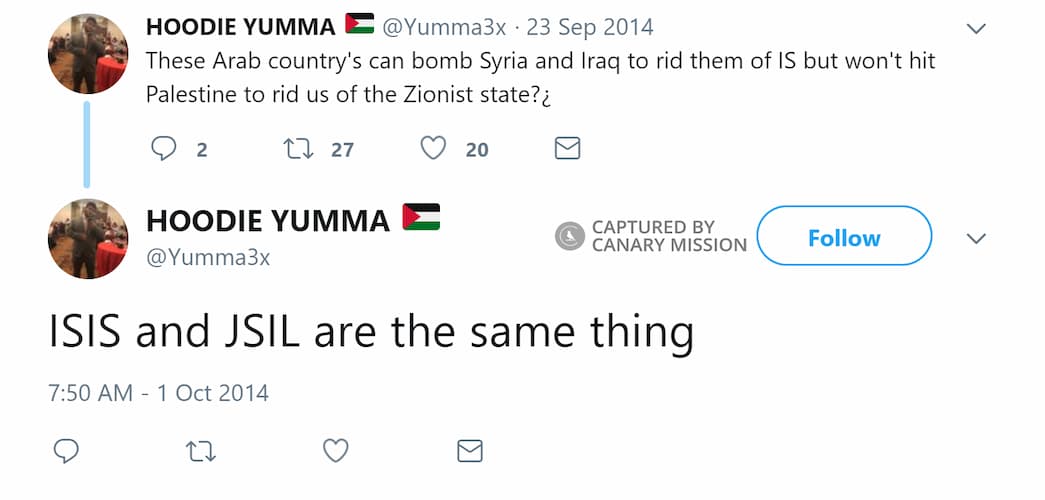1045x500 pixels.
Task: Like the ISIS and JSIL tweet
Action: click(x=336, y=451)
